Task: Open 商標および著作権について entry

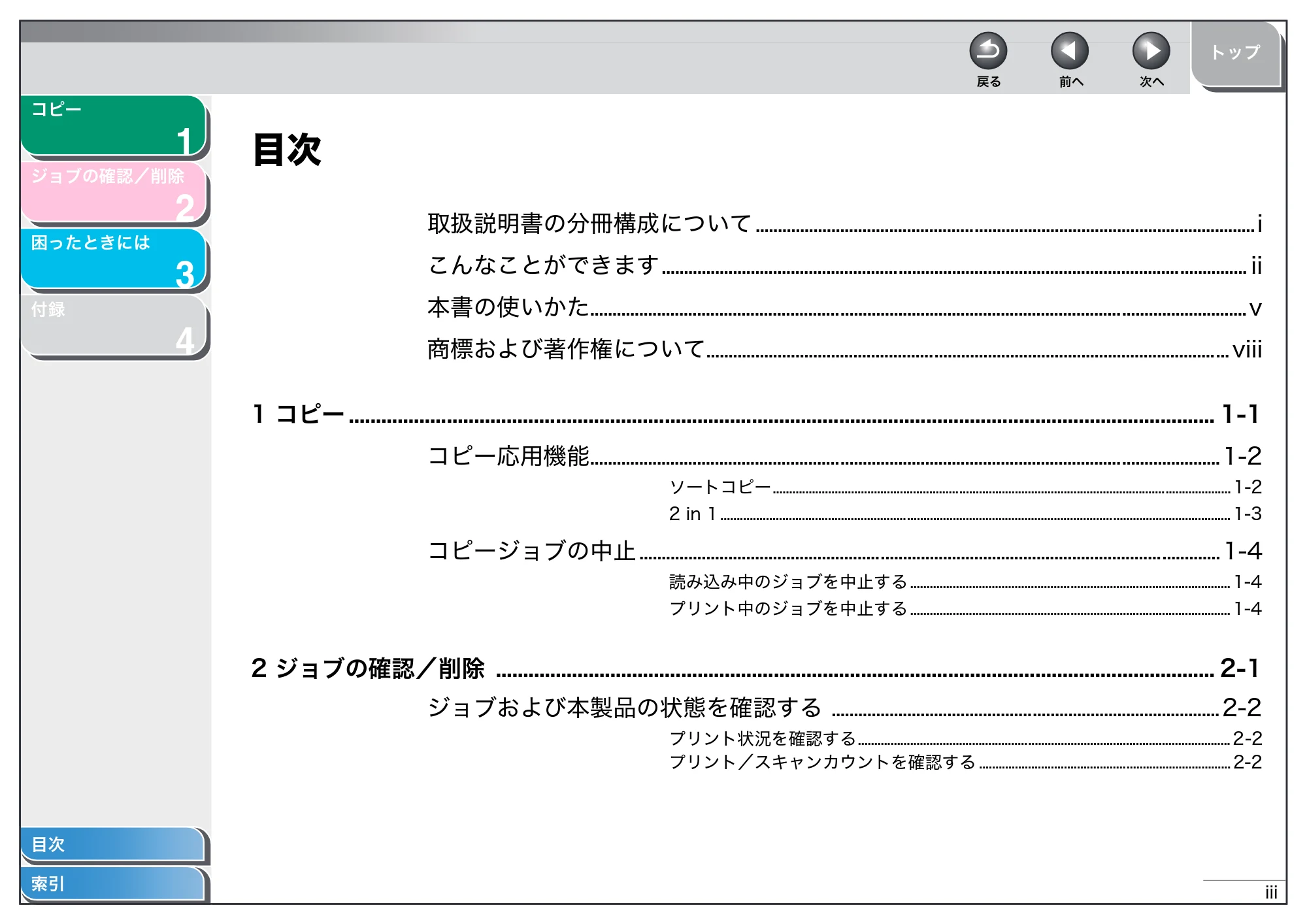Action: point(844,350)
